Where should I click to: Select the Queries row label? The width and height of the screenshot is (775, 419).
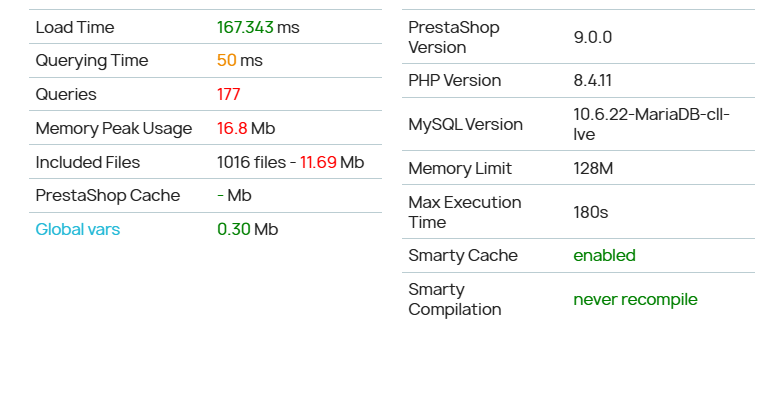coord(66,94)
